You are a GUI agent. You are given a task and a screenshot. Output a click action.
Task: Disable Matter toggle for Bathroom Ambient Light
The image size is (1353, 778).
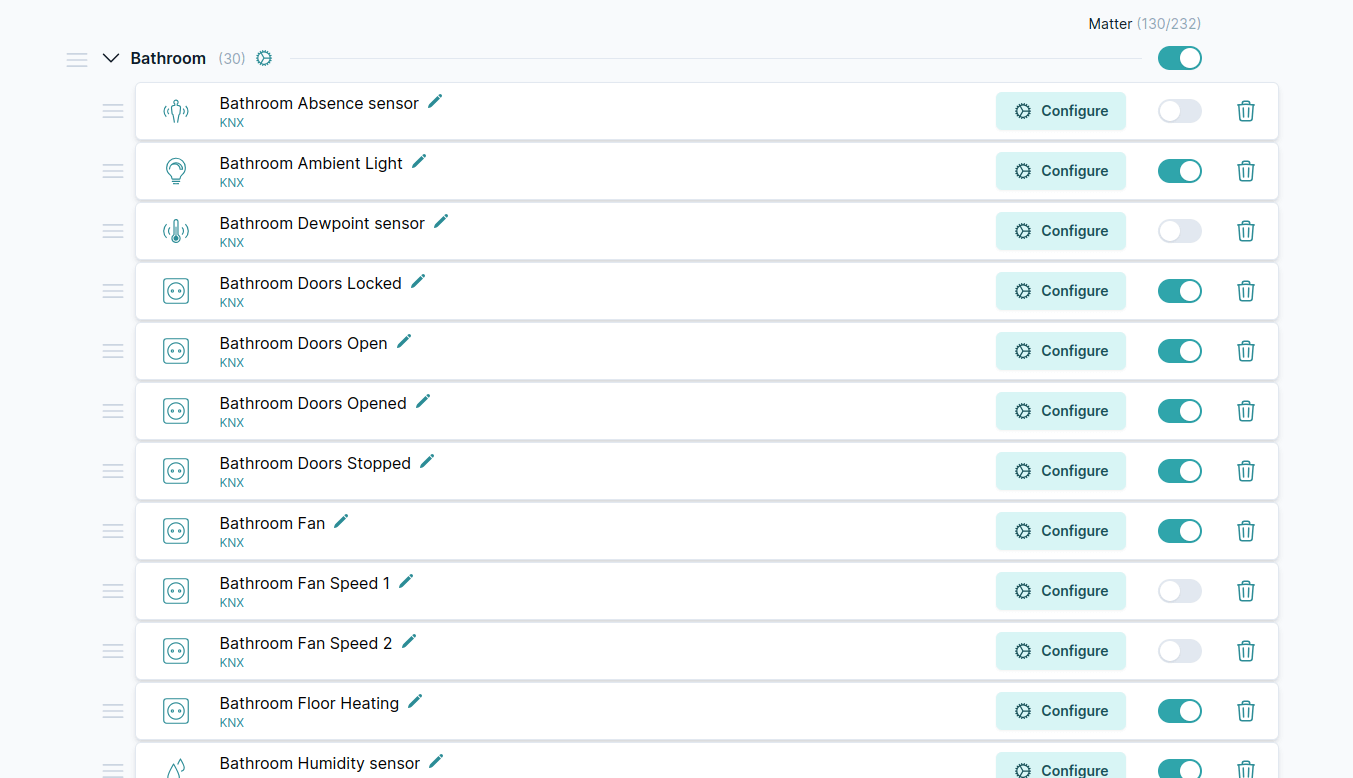(x=1179, y=171)
